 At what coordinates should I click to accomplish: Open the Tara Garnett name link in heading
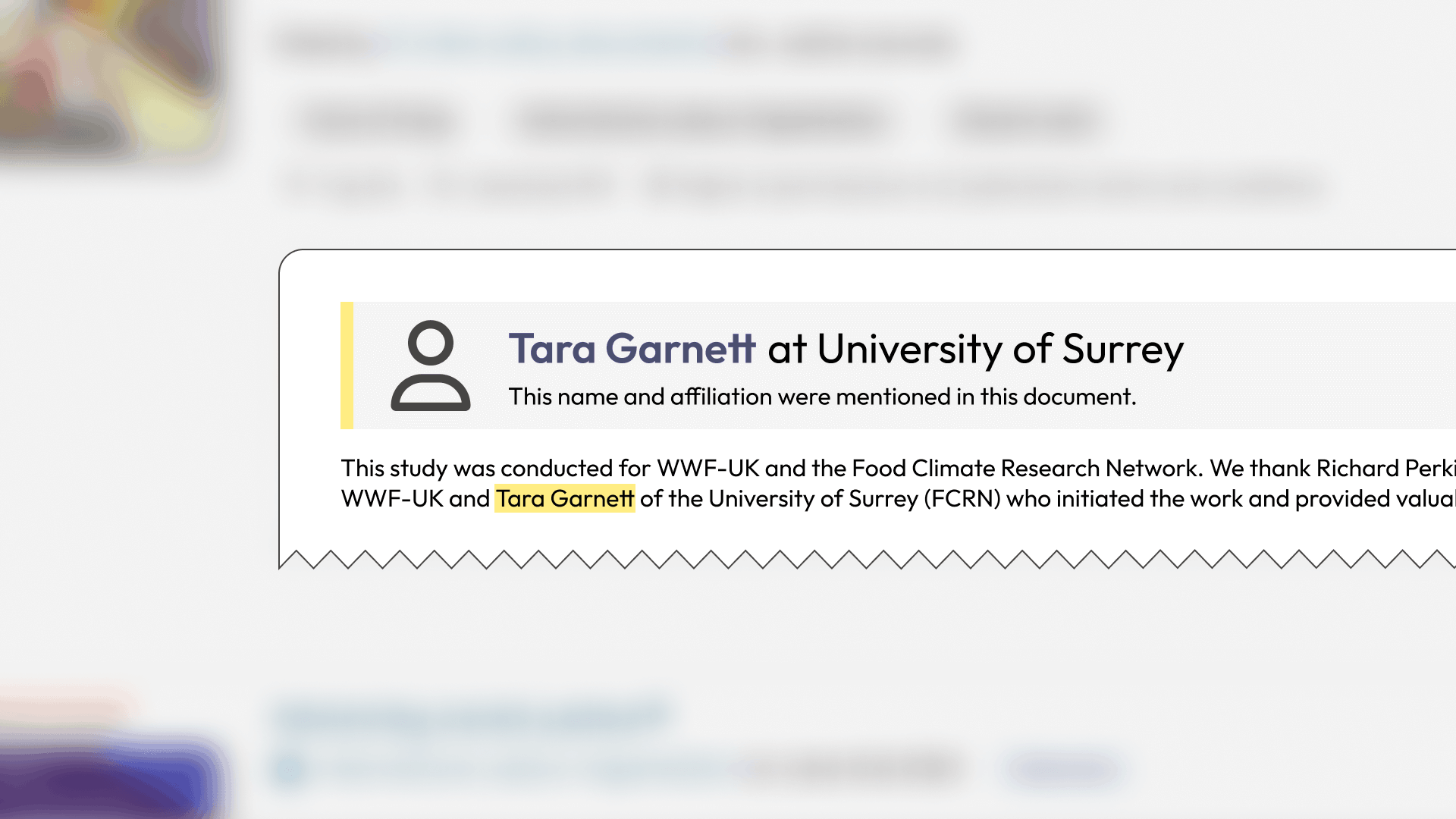coord(632,349)
